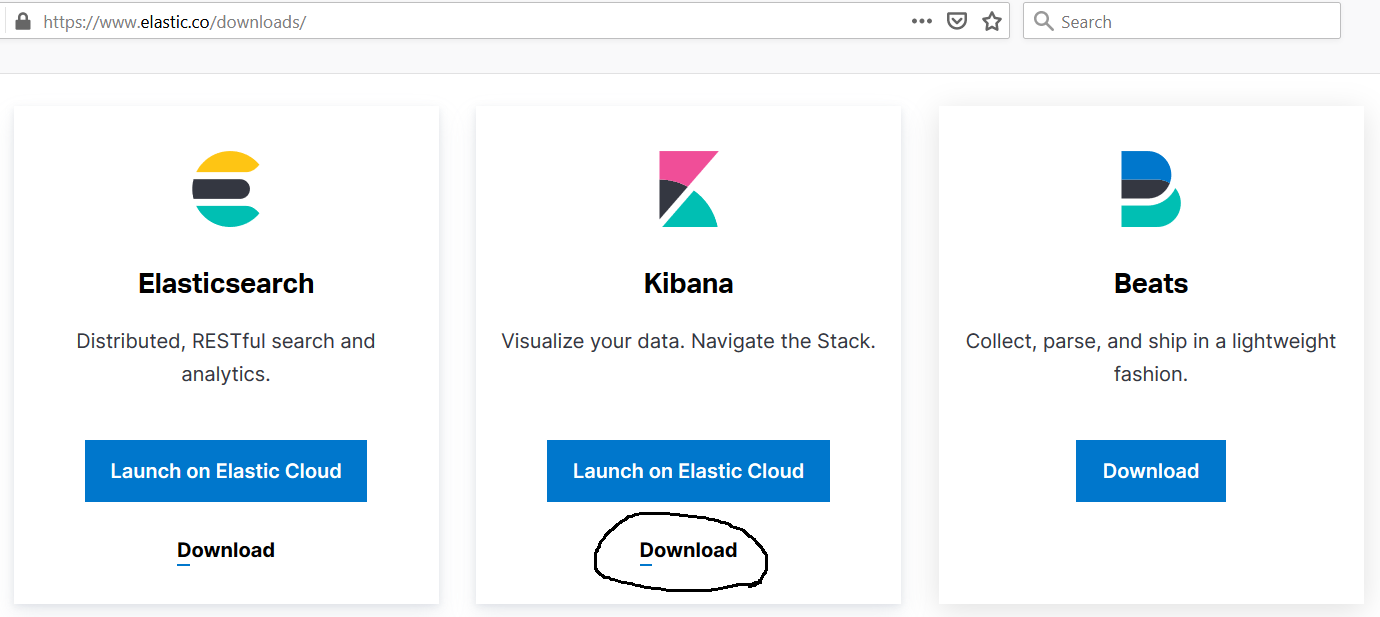Open the page actions three-dot menu
The width and height of the screenshot is (1380, 617).
point(922,21)
